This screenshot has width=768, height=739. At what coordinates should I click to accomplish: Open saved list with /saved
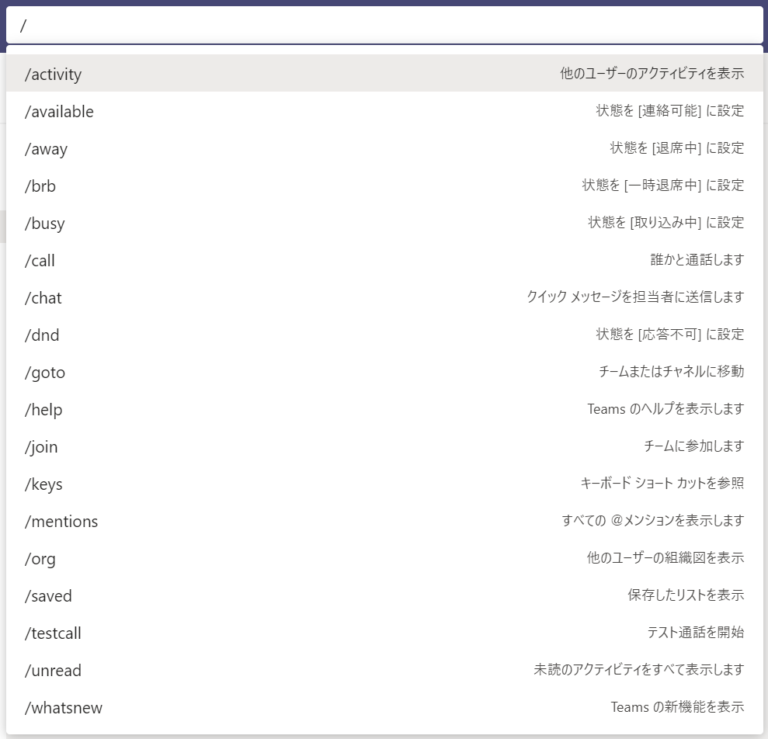[x=48, y=596]
